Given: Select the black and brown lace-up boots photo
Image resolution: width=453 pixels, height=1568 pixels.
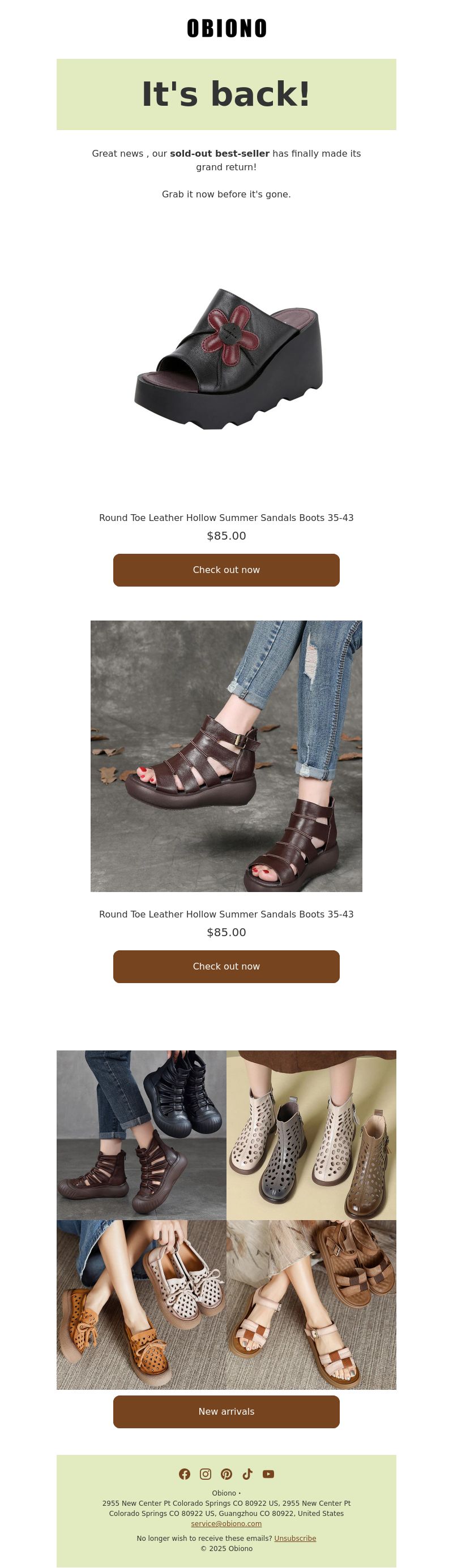Looking at the screenshot, I should (x=142, y=1135).
